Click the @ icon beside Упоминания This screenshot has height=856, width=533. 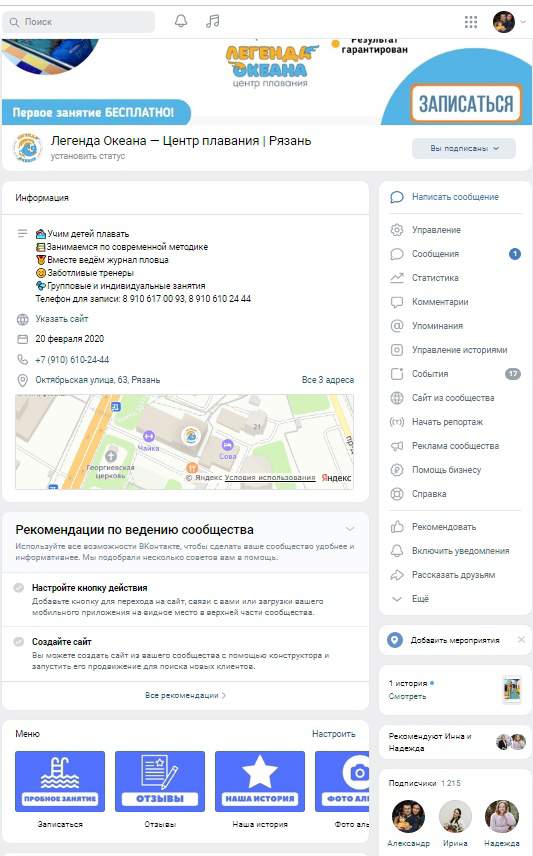click(x=397, y=326)
